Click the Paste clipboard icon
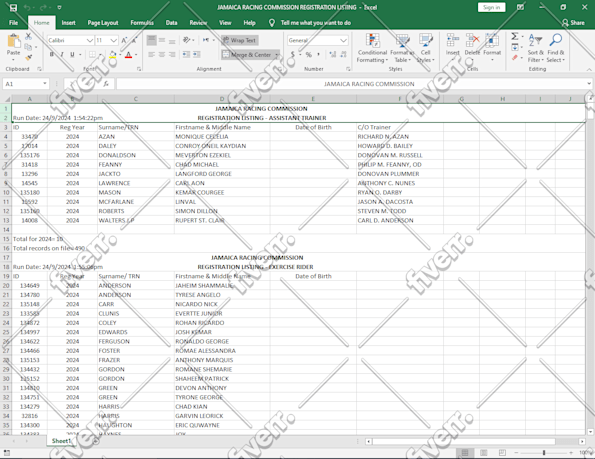The width and height of the screenshot is (595, 459). point(14,41)
